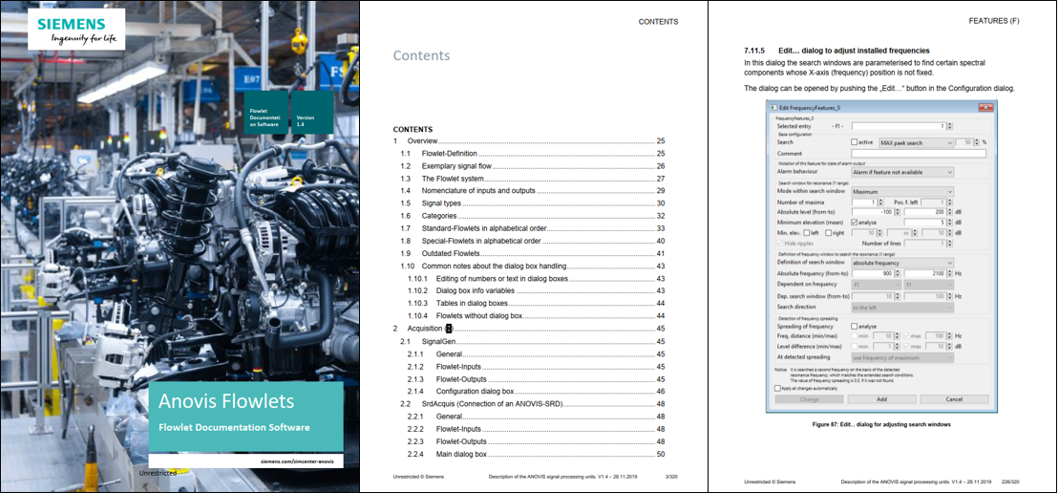Jump to 2 Acquisition chapter entry
1058x493 pixels.
[x=529, y=328]
